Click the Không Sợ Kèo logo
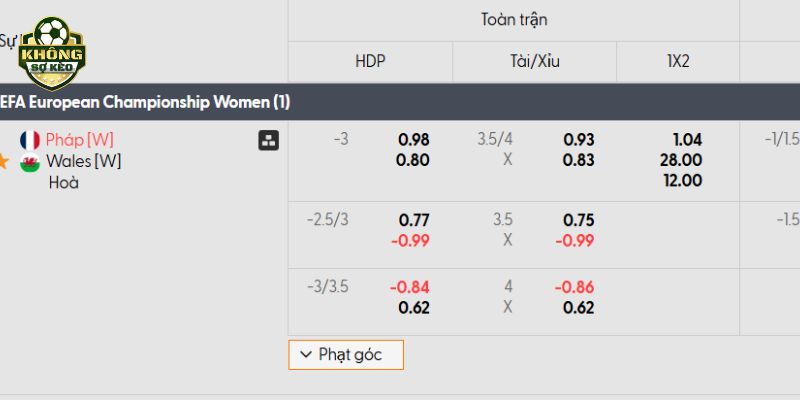This screenshot has height=400, width=800. (52, 53)
